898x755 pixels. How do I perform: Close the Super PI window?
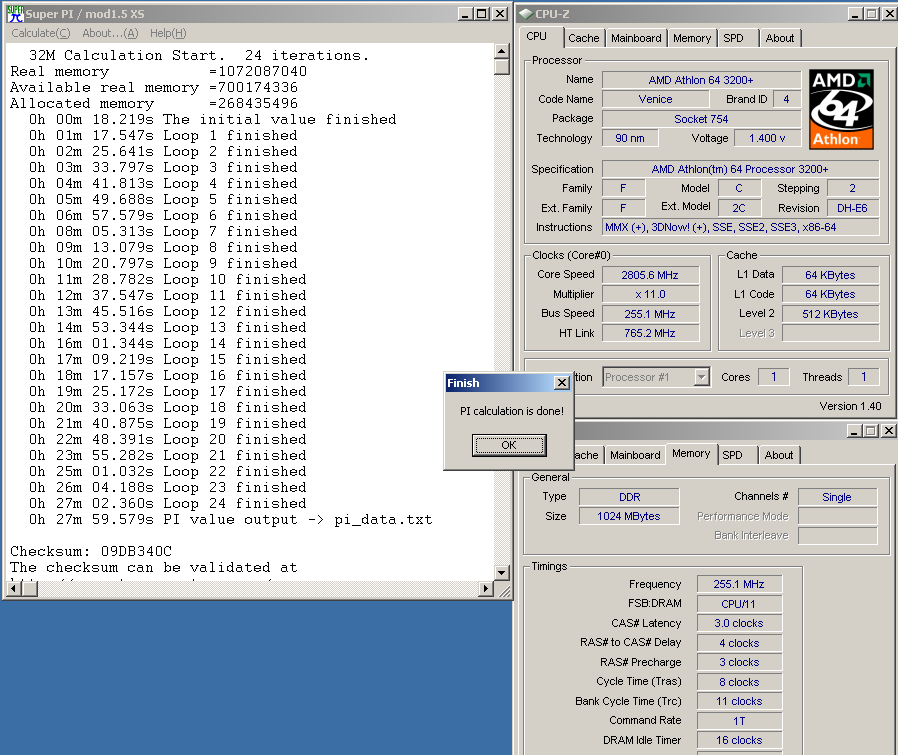tap(500, 14)
